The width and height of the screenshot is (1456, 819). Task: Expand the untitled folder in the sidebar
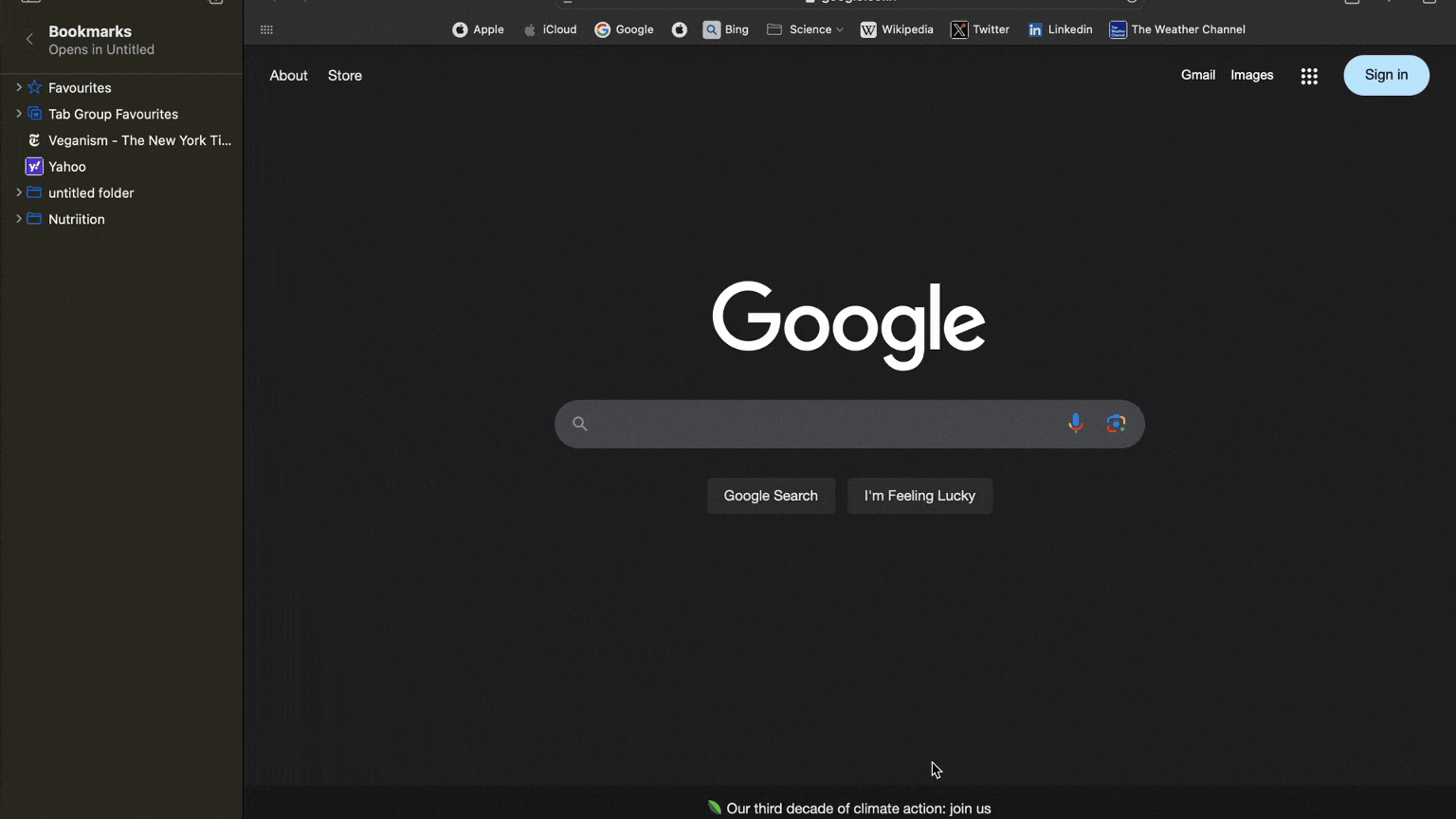coord(18,192)
